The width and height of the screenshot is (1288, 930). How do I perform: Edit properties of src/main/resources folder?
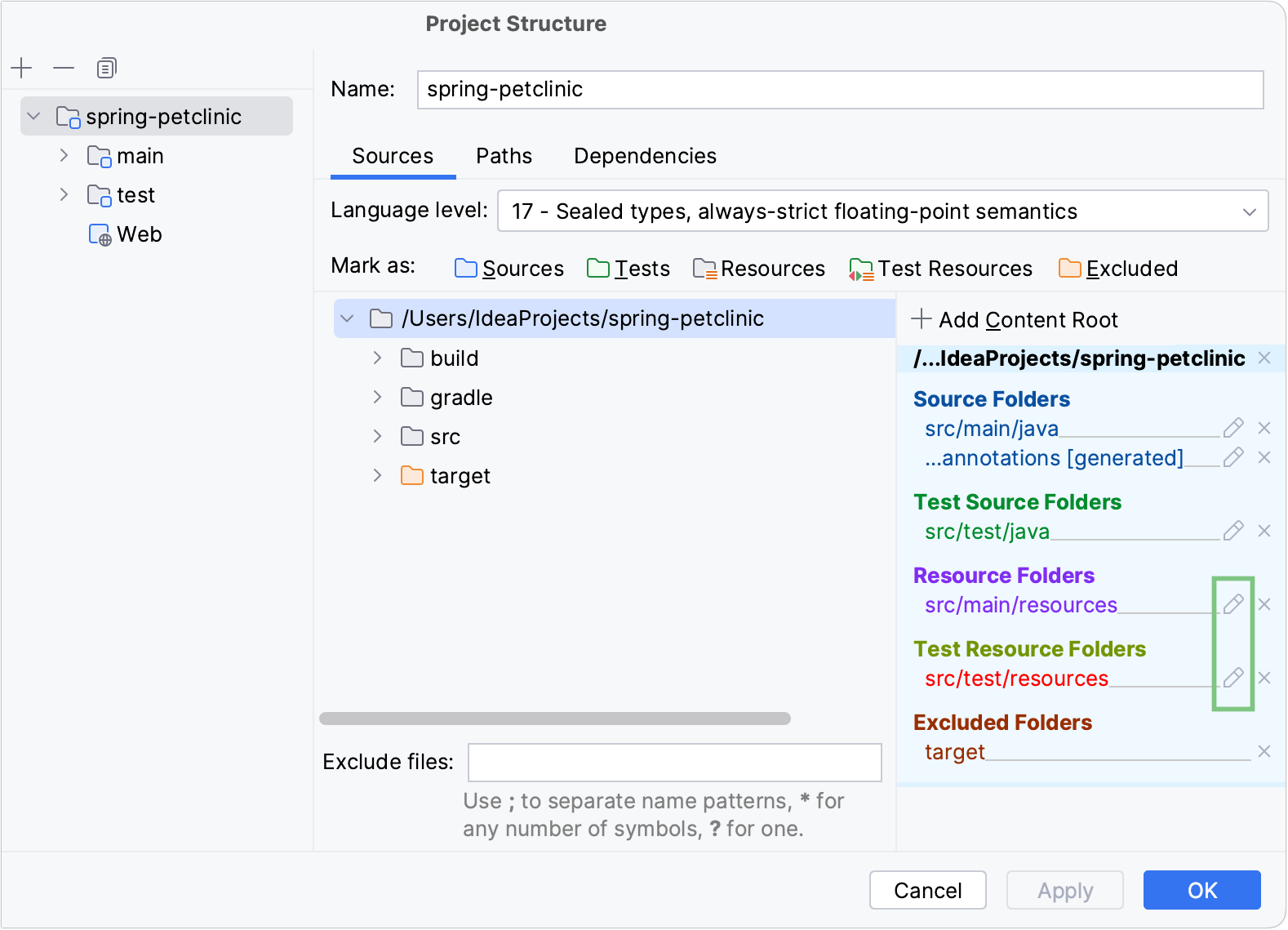(1232, 604)
